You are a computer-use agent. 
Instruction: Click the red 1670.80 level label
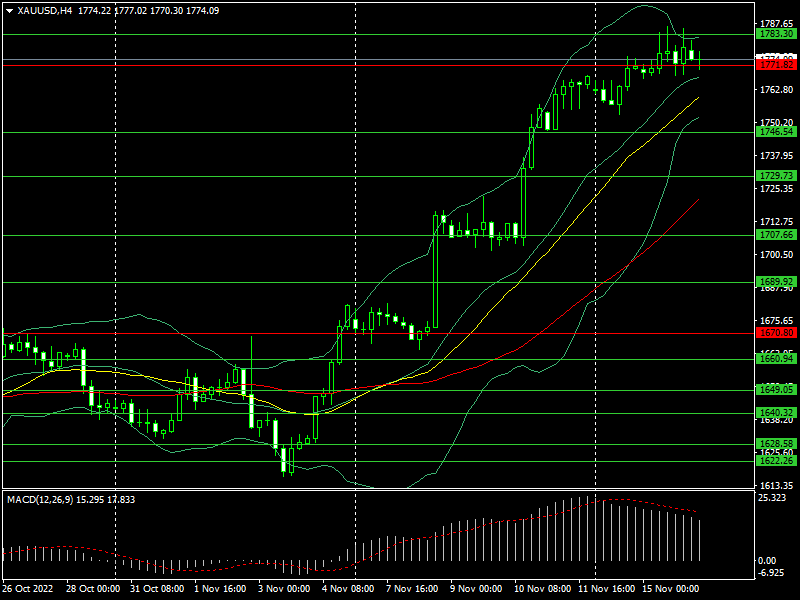(x=776, y=333)
